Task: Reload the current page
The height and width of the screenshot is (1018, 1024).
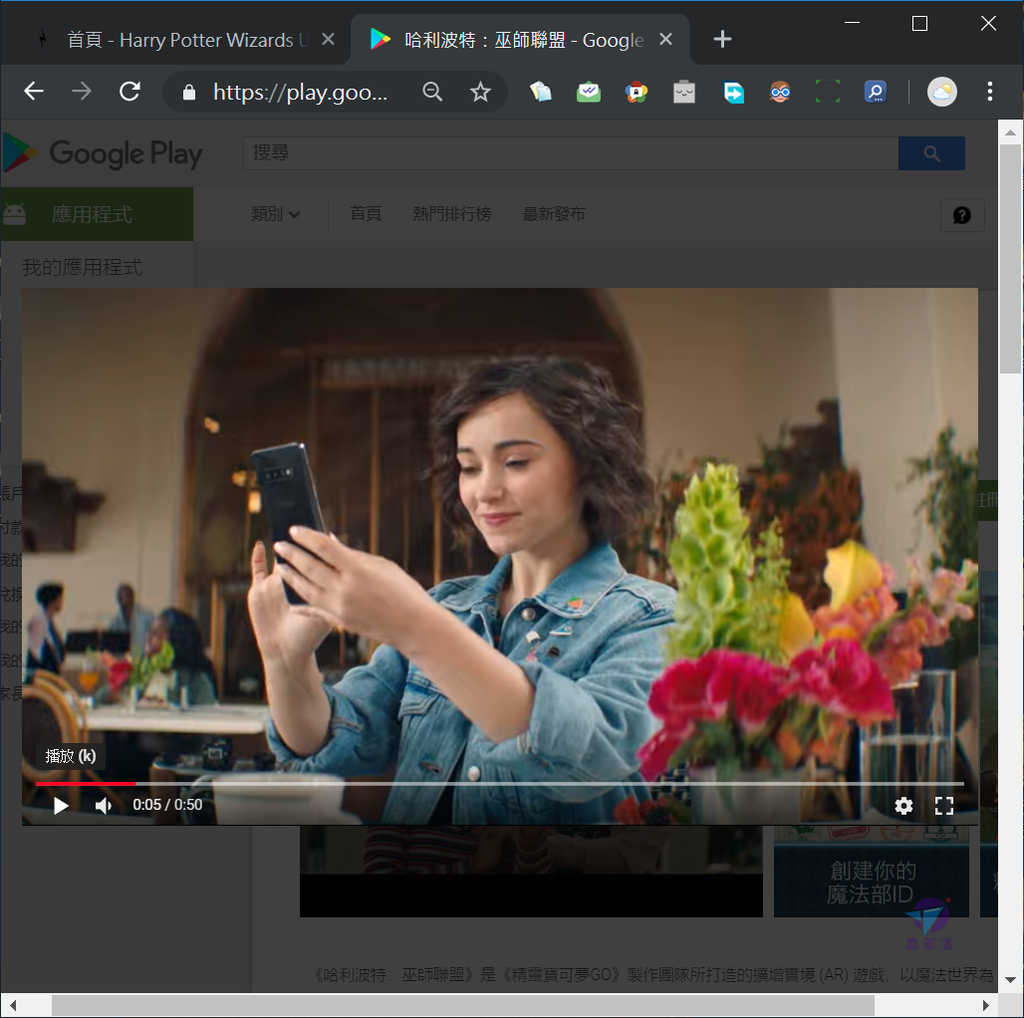Action: pos(130,91)
